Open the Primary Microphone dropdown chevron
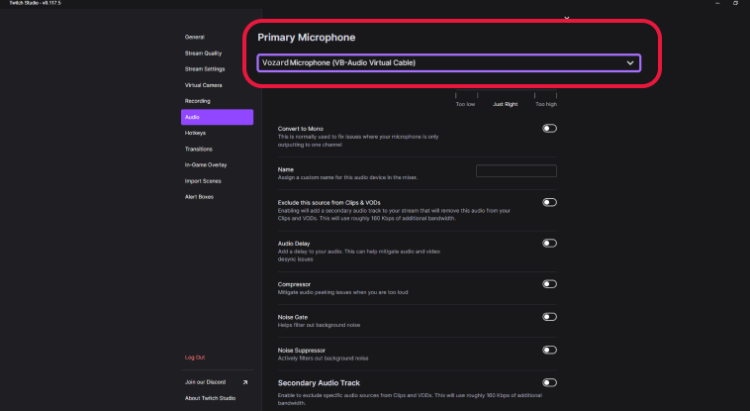This screenshot has height=411, width=750. (630, 63)
